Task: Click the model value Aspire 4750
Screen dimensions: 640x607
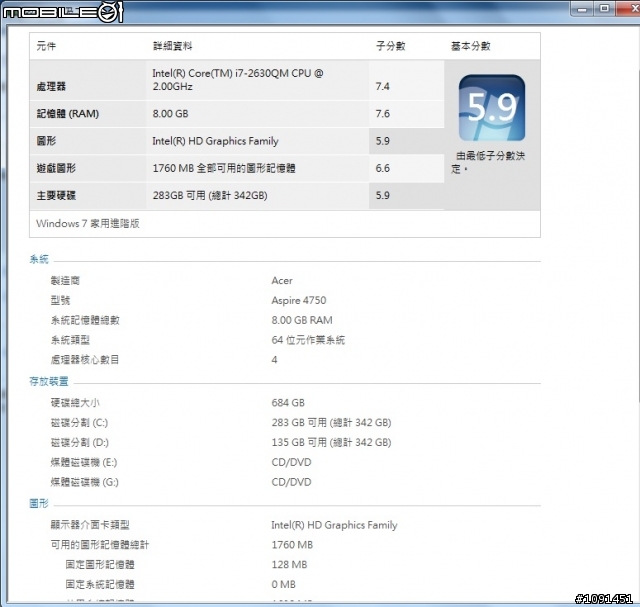Action: (x=299, y=300)
